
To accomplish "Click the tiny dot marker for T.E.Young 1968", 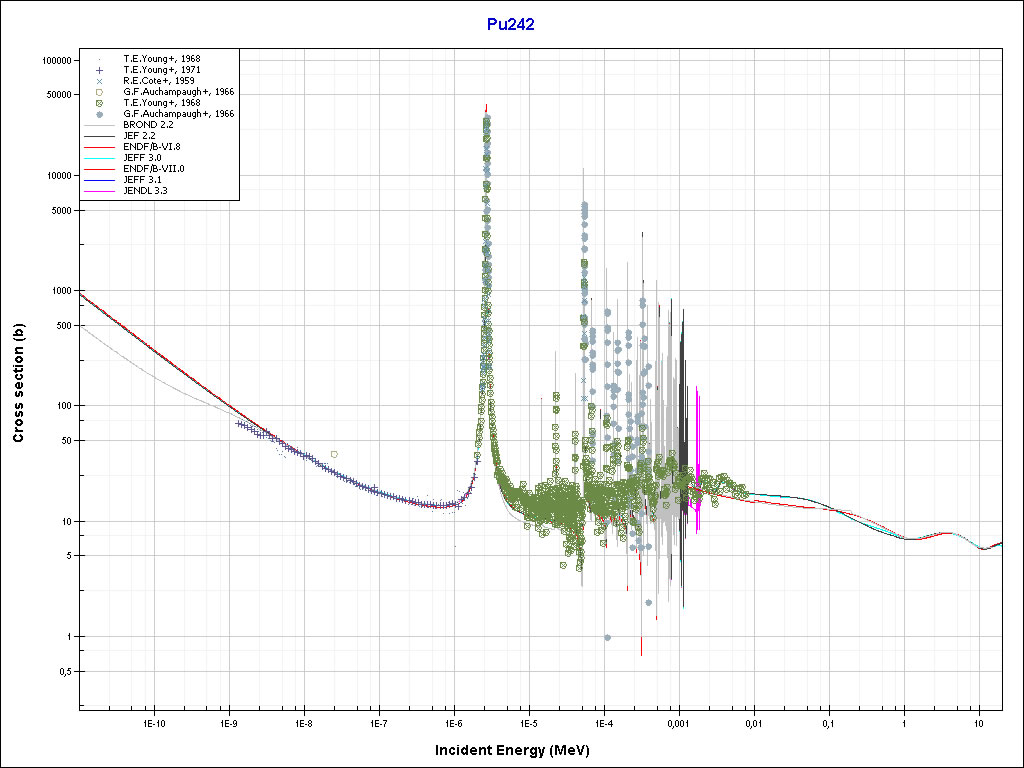I will 100,59.
